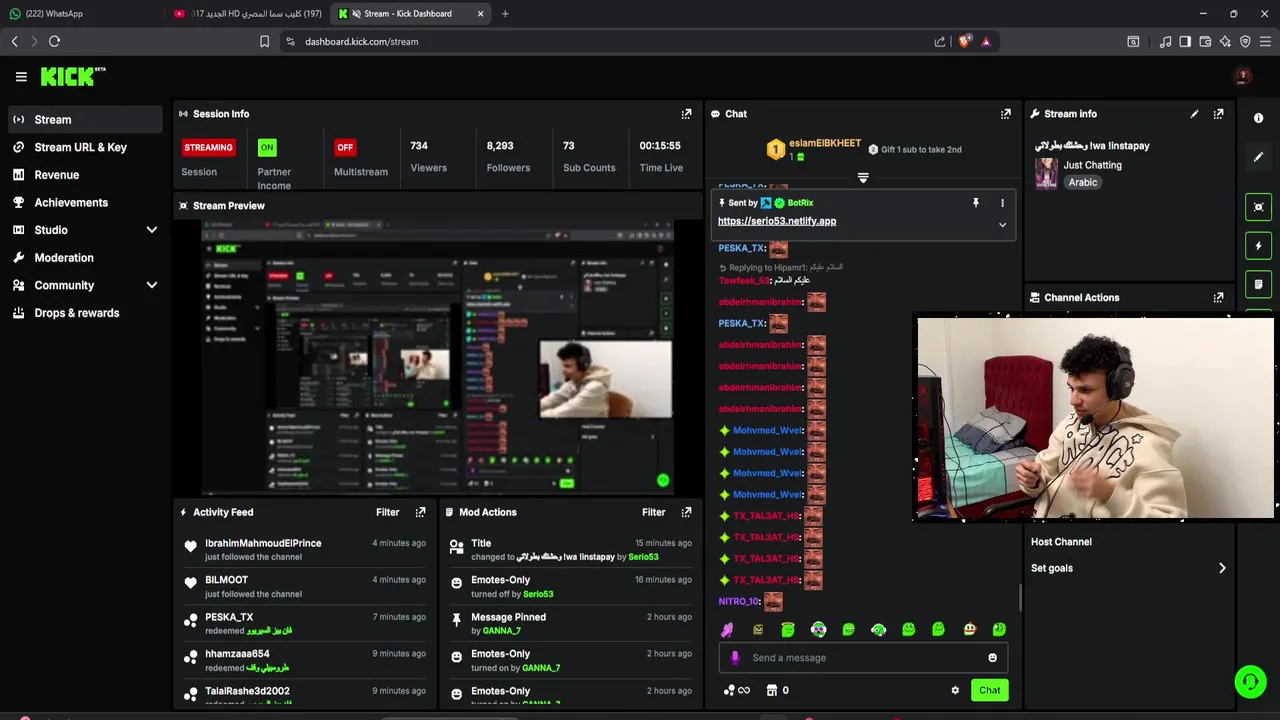Click Host Channel action
This screenshot has height=720, width=1280.
tap(1061, 542)
